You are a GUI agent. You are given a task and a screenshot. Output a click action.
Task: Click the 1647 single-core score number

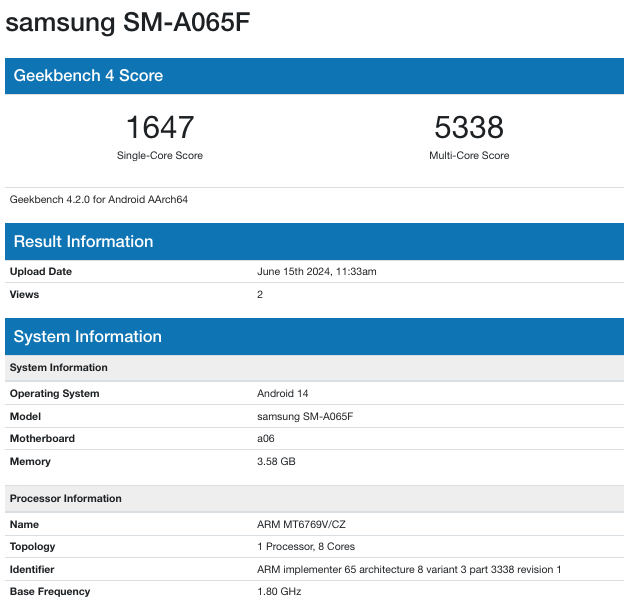[x=159, y=128]
